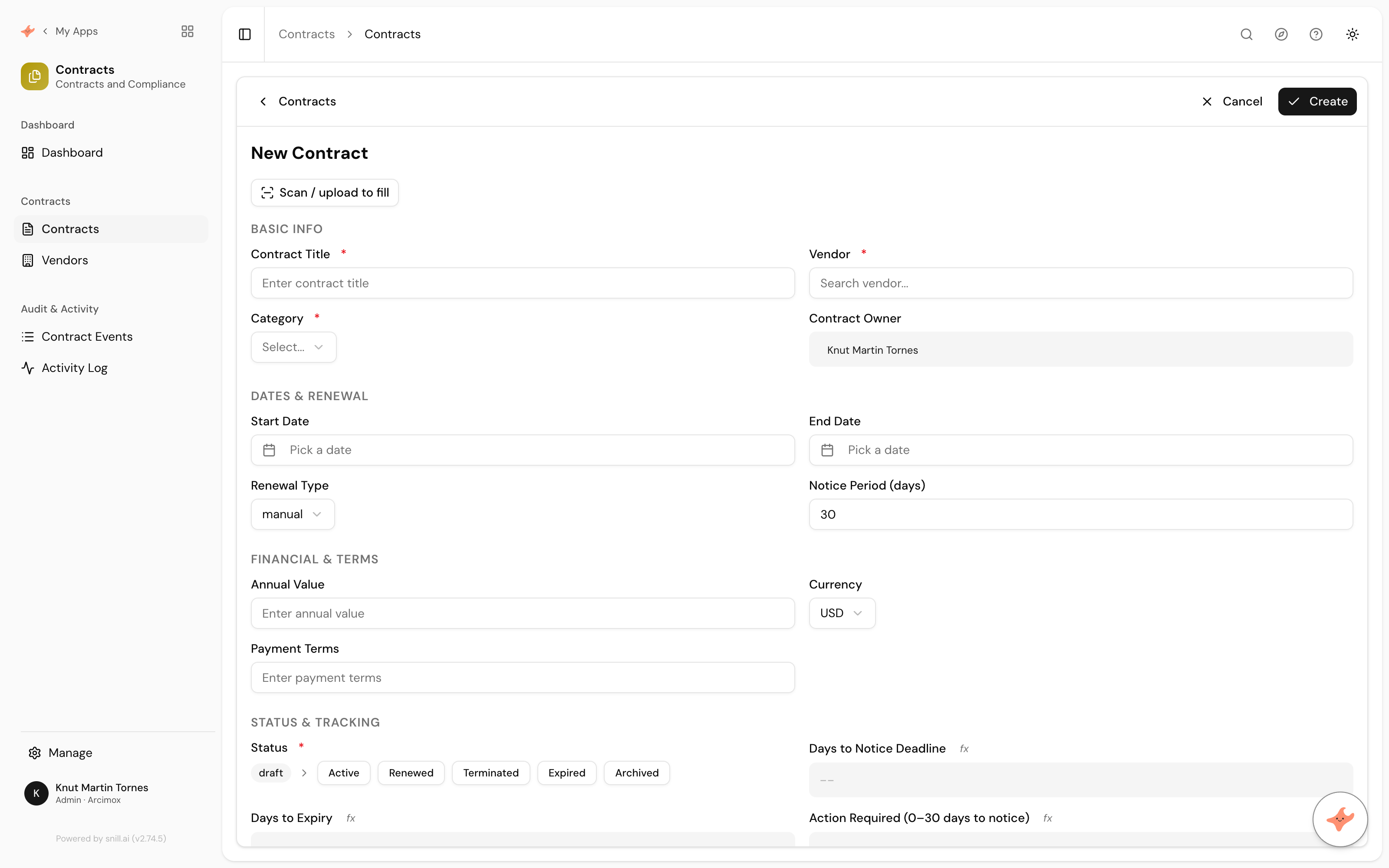Image resolution: width=1389 pixels, height=868 pixels.
Task: Click the calendar icon in End Date
Action: click(827, 450)
